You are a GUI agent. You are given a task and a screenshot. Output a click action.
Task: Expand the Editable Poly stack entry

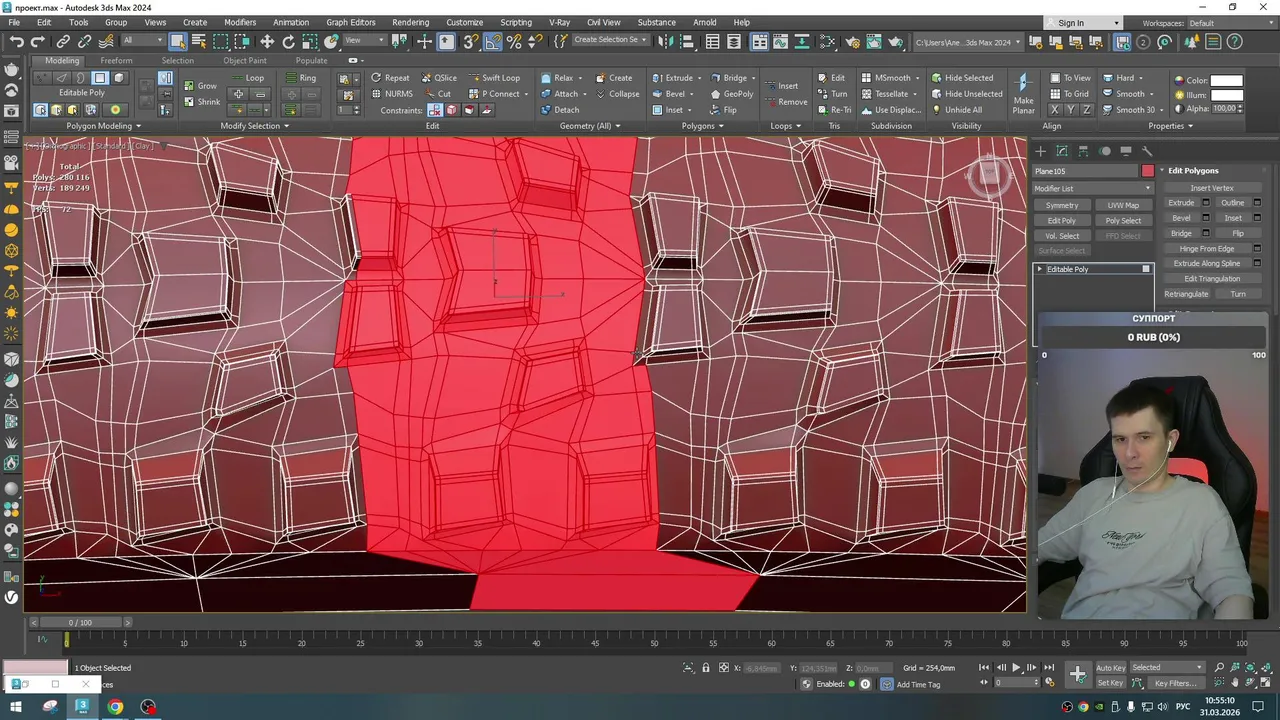point(1040,269)
